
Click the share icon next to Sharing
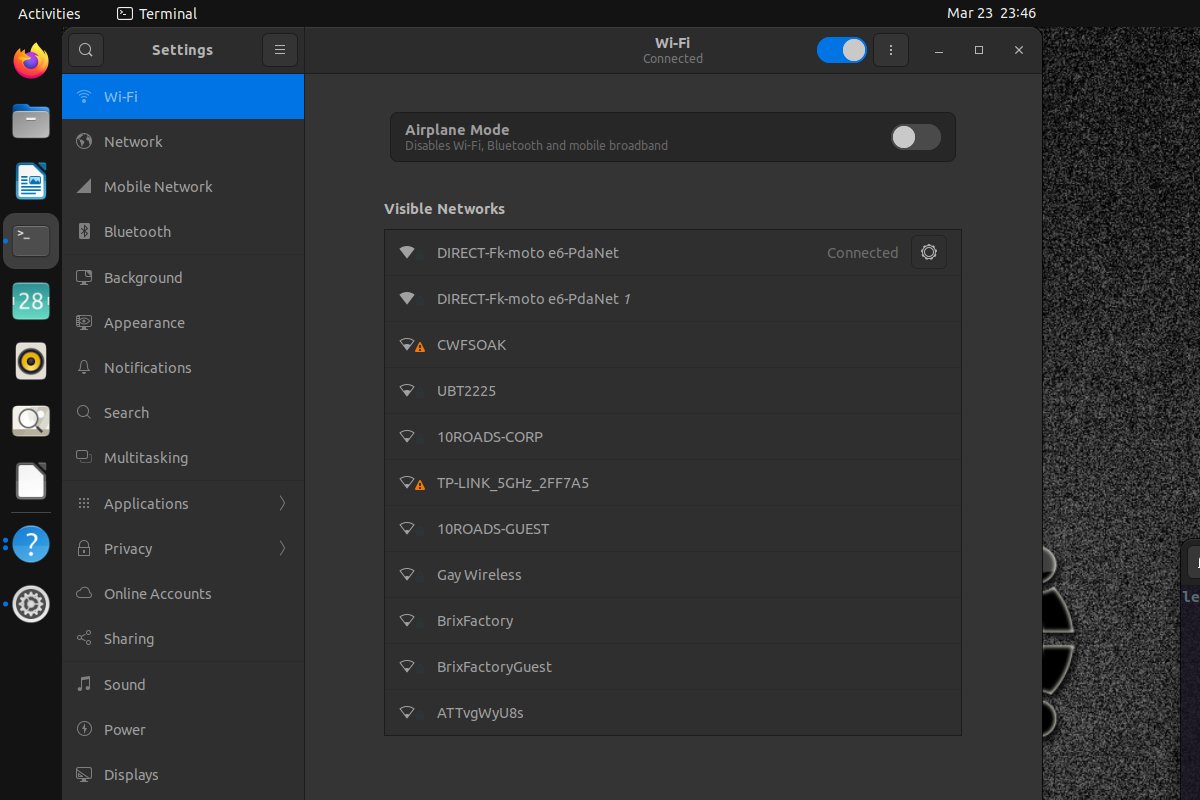(84, 639)
